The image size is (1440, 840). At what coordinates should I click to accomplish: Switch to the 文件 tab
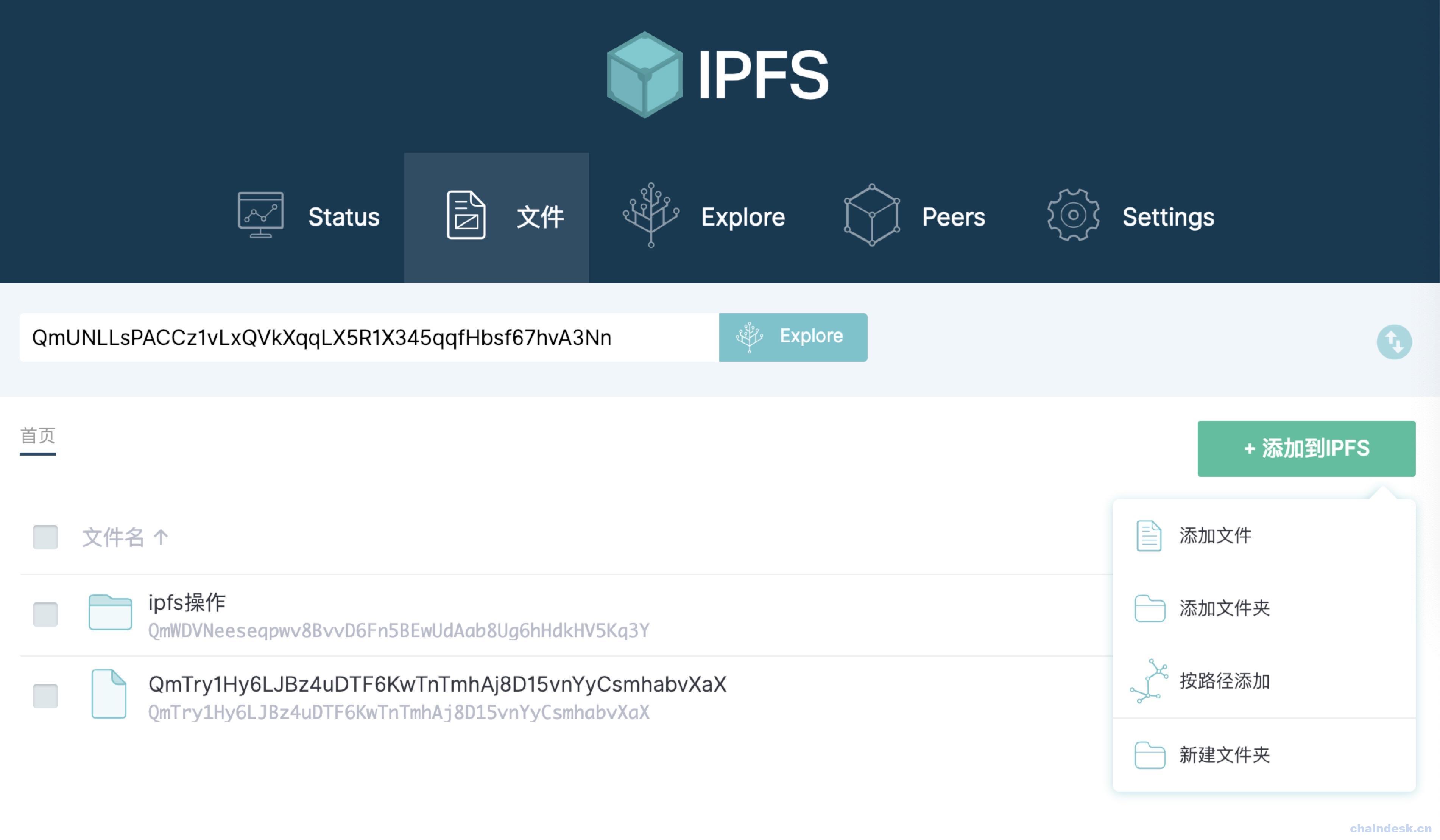coord(497,217)
